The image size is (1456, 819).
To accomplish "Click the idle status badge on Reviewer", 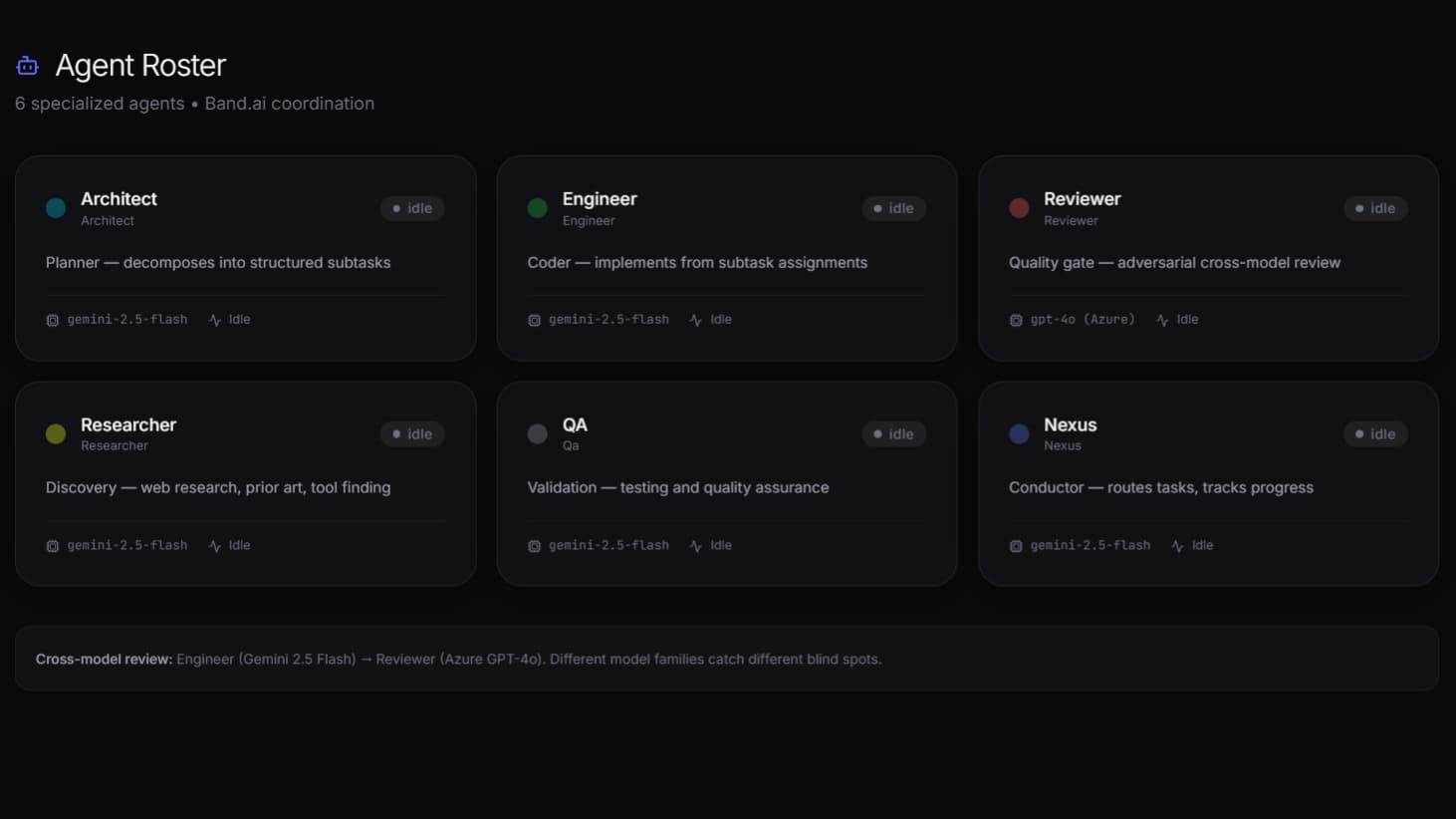I will pyautogui.click(x=1375, y=208).
